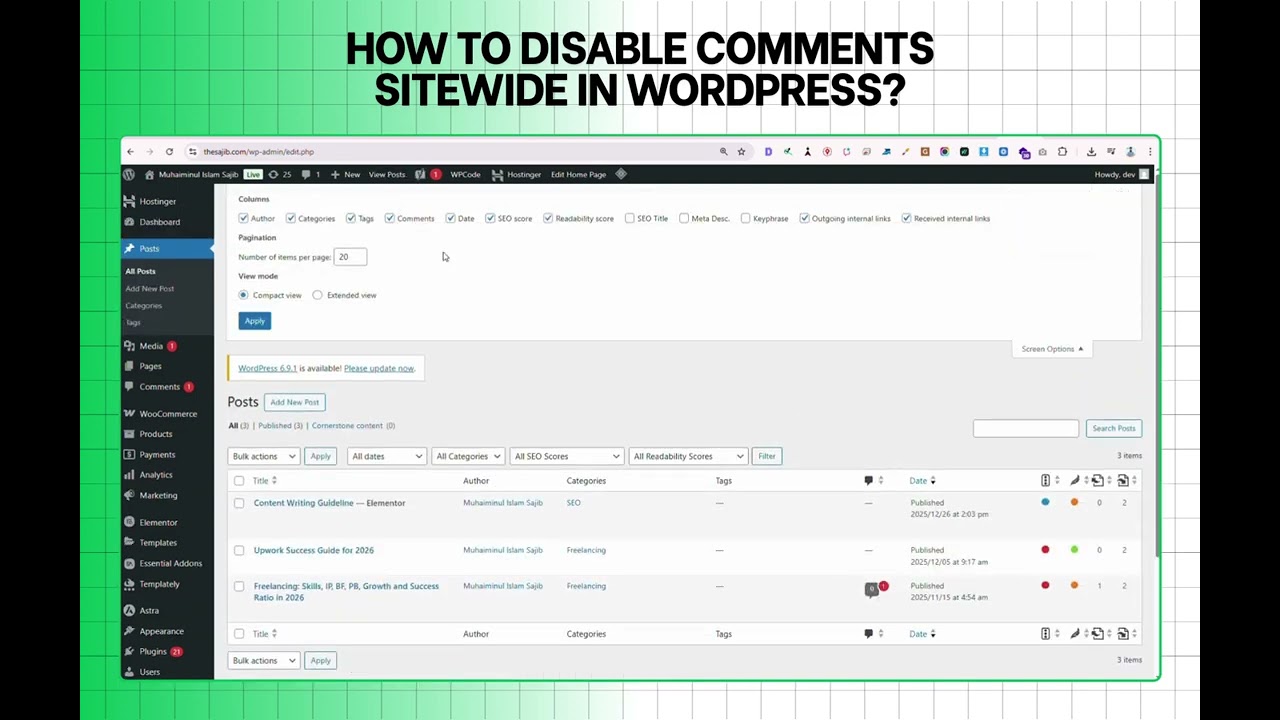Viewport: 1280px width, 720px height.
Task: Open the top Bulk actions dropdown
Action: pyautogui.click(x=263, y=456)
